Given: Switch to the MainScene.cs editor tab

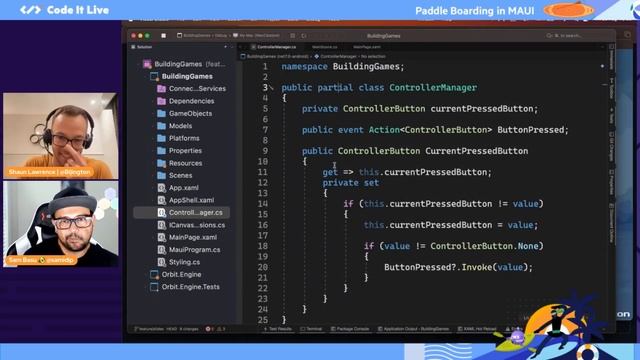Looking at the screenshot, I should point(324,47).
